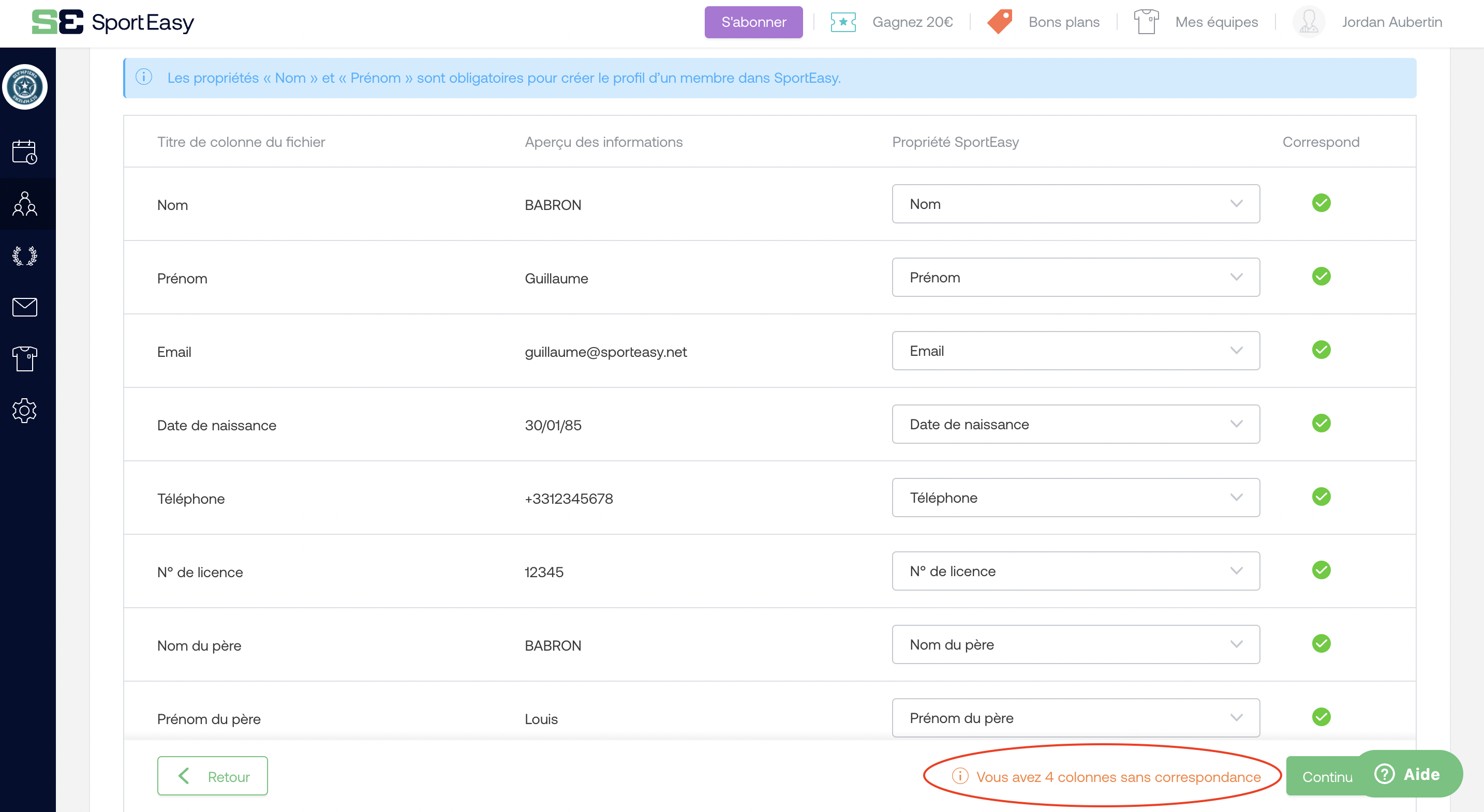Viewport: 1484px width, 812px height.
Task: Click the file column title 'Date de naissance'
Action: click(217, 425)
